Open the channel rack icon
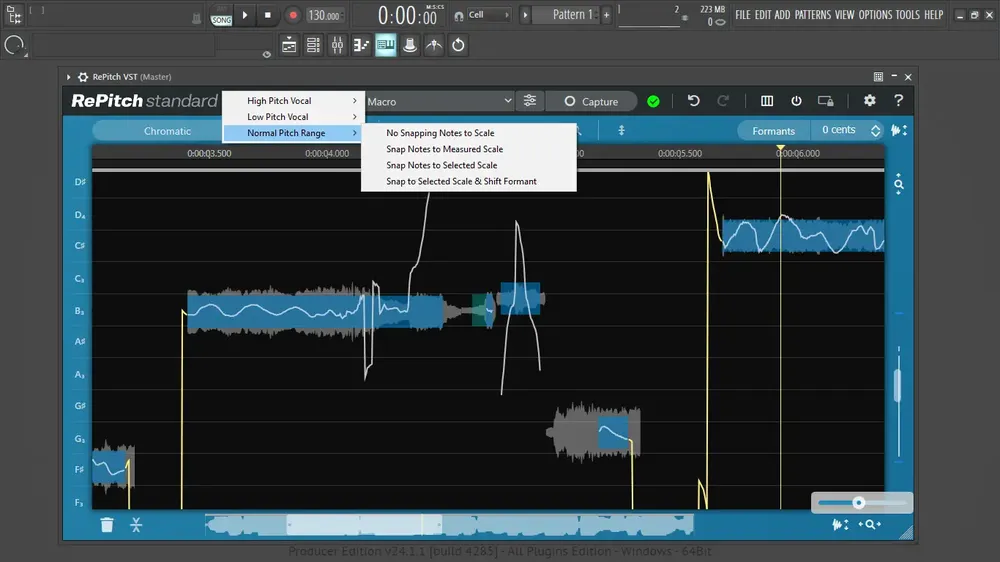The image size is (1000, 562). [x=313, y=45]
